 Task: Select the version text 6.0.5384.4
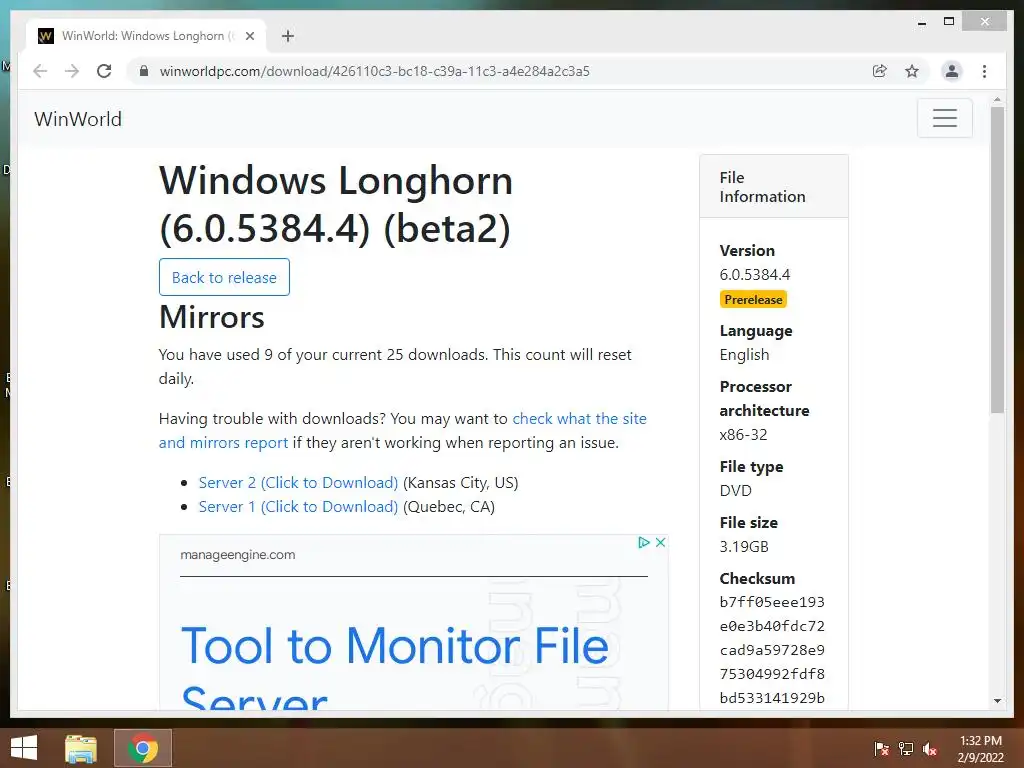click(754, 274)
